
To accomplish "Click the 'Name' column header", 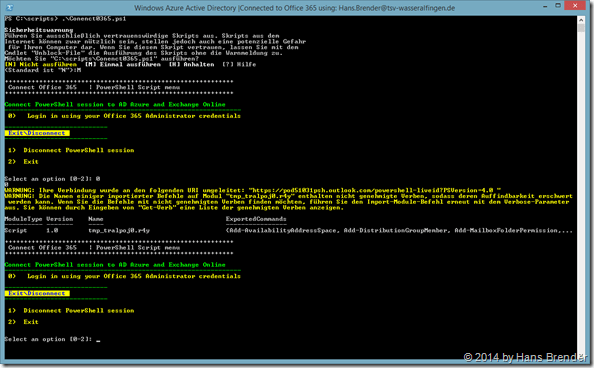I will 96,219.
